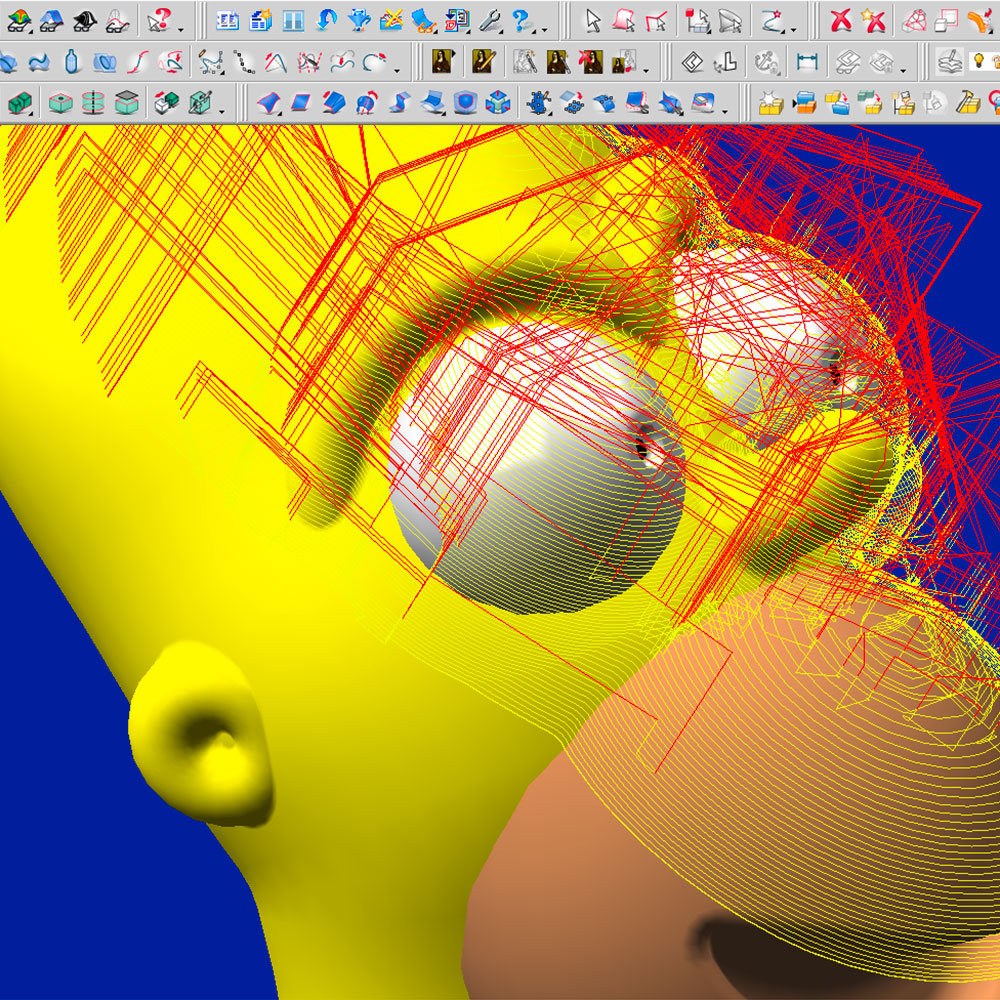Select the spline with pencil and control points tool
This screenshot has width=1000, height=1000.
pyautogui.click(x=210, y=62)
